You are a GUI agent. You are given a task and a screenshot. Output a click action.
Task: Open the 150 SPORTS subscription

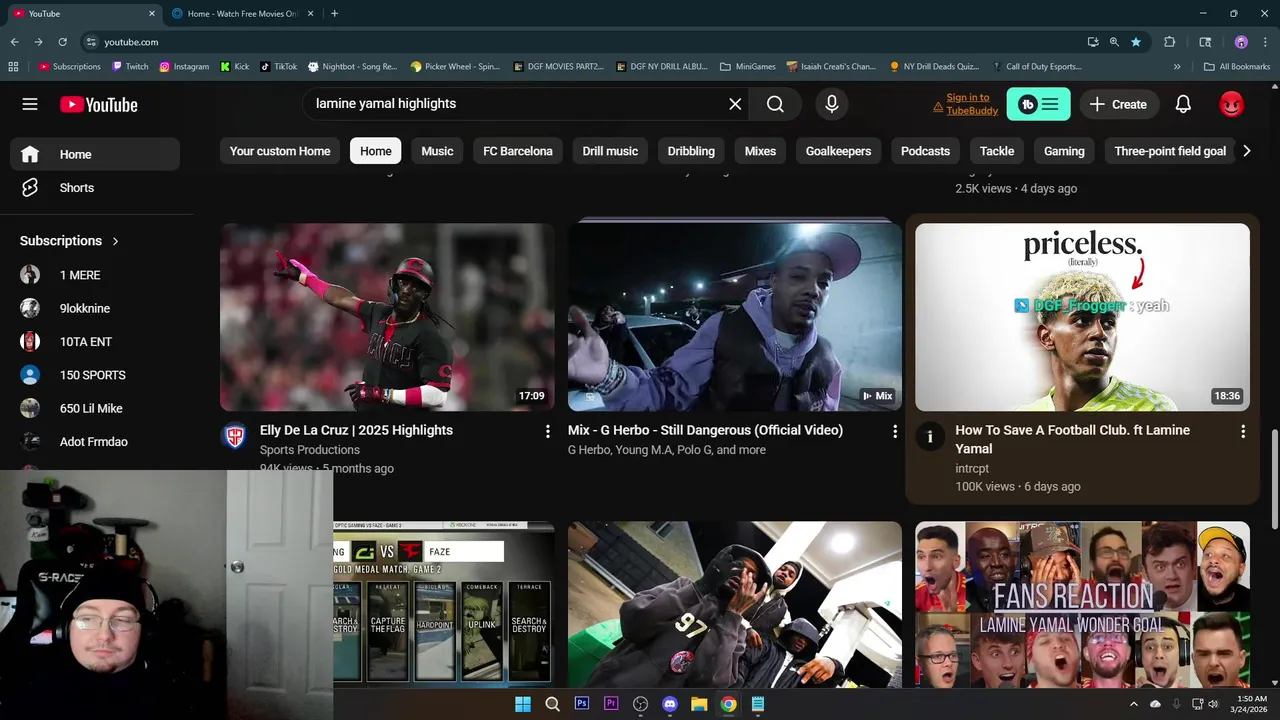click(95, 375)
